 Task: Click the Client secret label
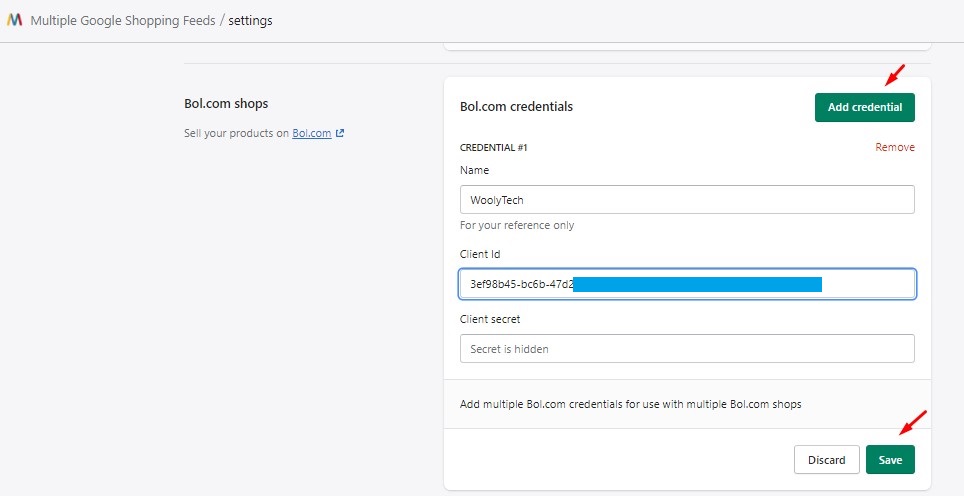click(490, 319)
